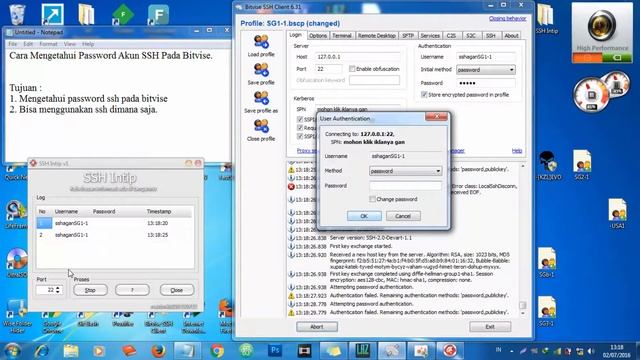Switch to the S2C tab
The image size is (640, 360).
coord(471,36)
